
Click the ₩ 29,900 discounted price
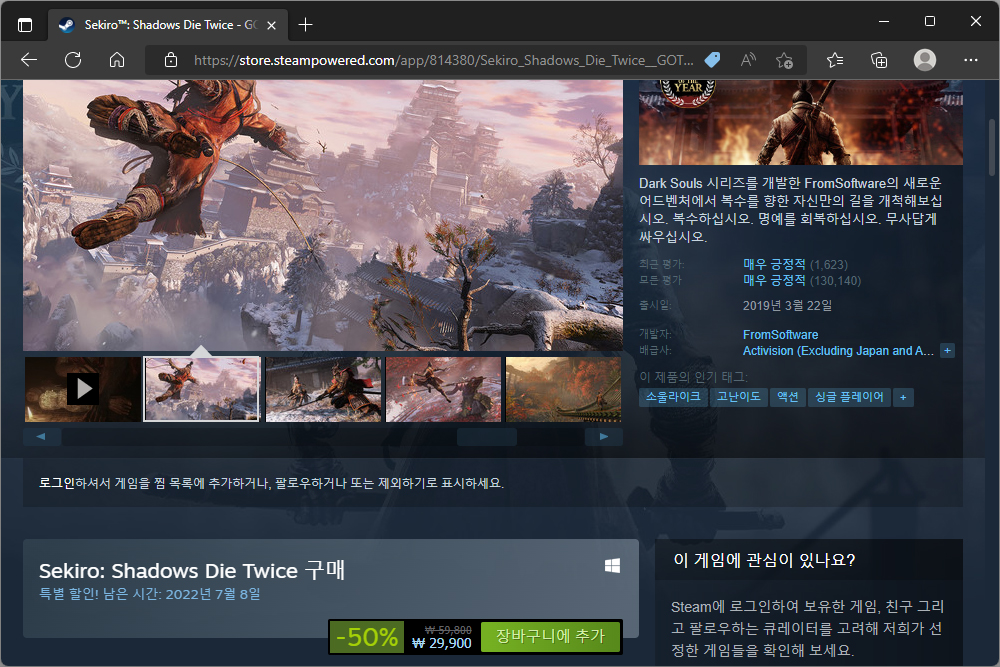coord(441,643)
